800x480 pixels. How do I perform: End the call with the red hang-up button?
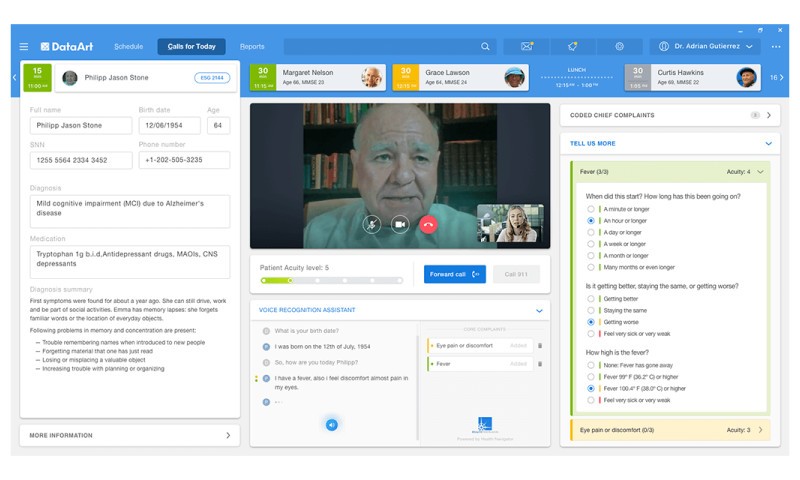429,224
